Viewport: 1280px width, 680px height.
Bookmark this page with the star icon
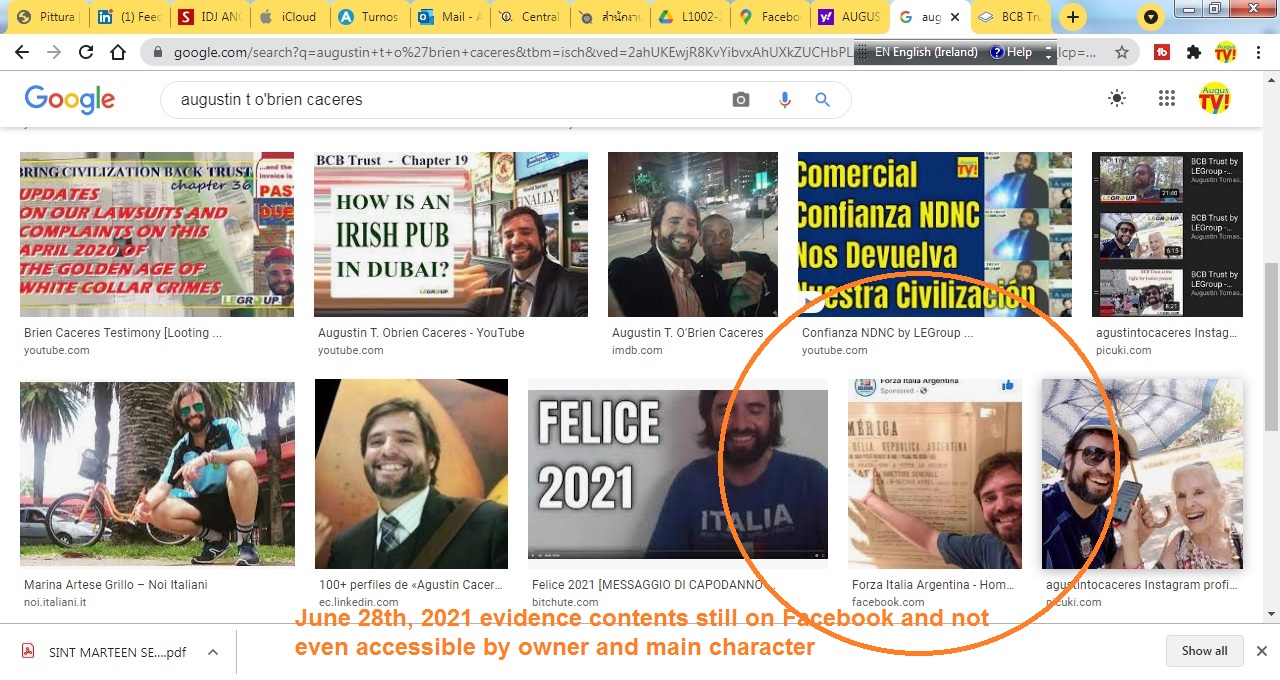(1122, 52)
